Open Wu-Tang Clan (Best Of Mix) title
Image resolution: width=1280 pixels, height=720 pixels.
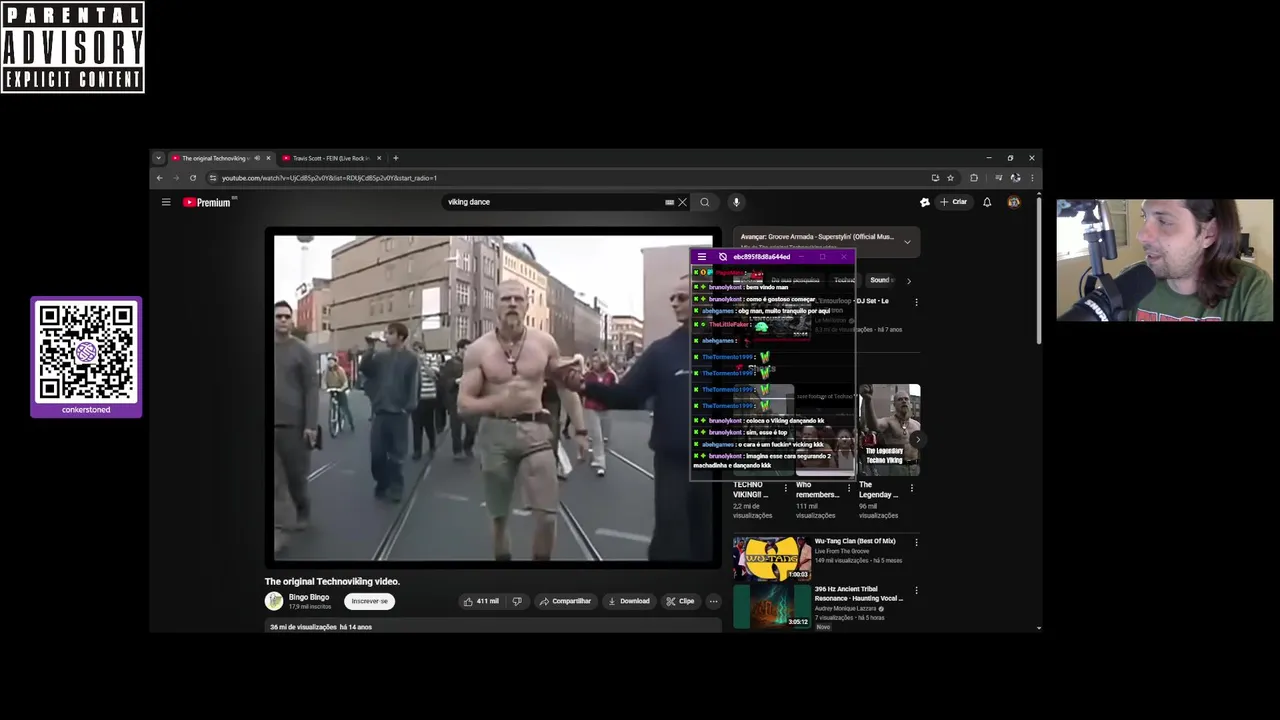click(x=855, y=541)
